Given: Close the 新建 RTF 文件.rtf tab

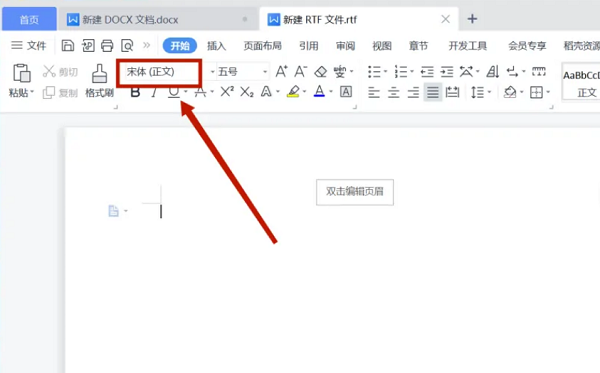Looking at the screenshot, I should click(445, 19).
